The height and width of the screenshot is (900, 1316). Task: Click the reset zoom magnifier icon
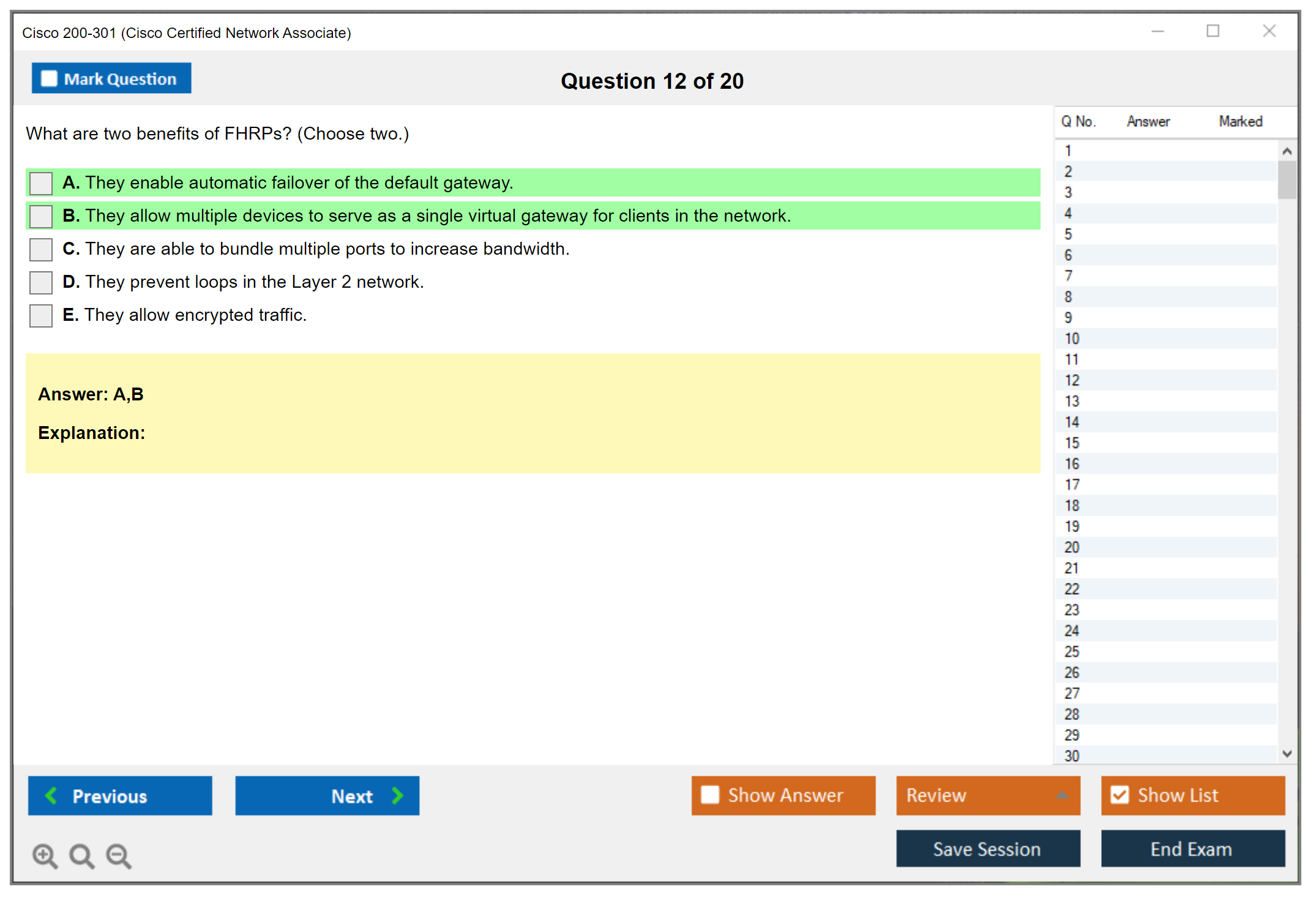[81, 855]
